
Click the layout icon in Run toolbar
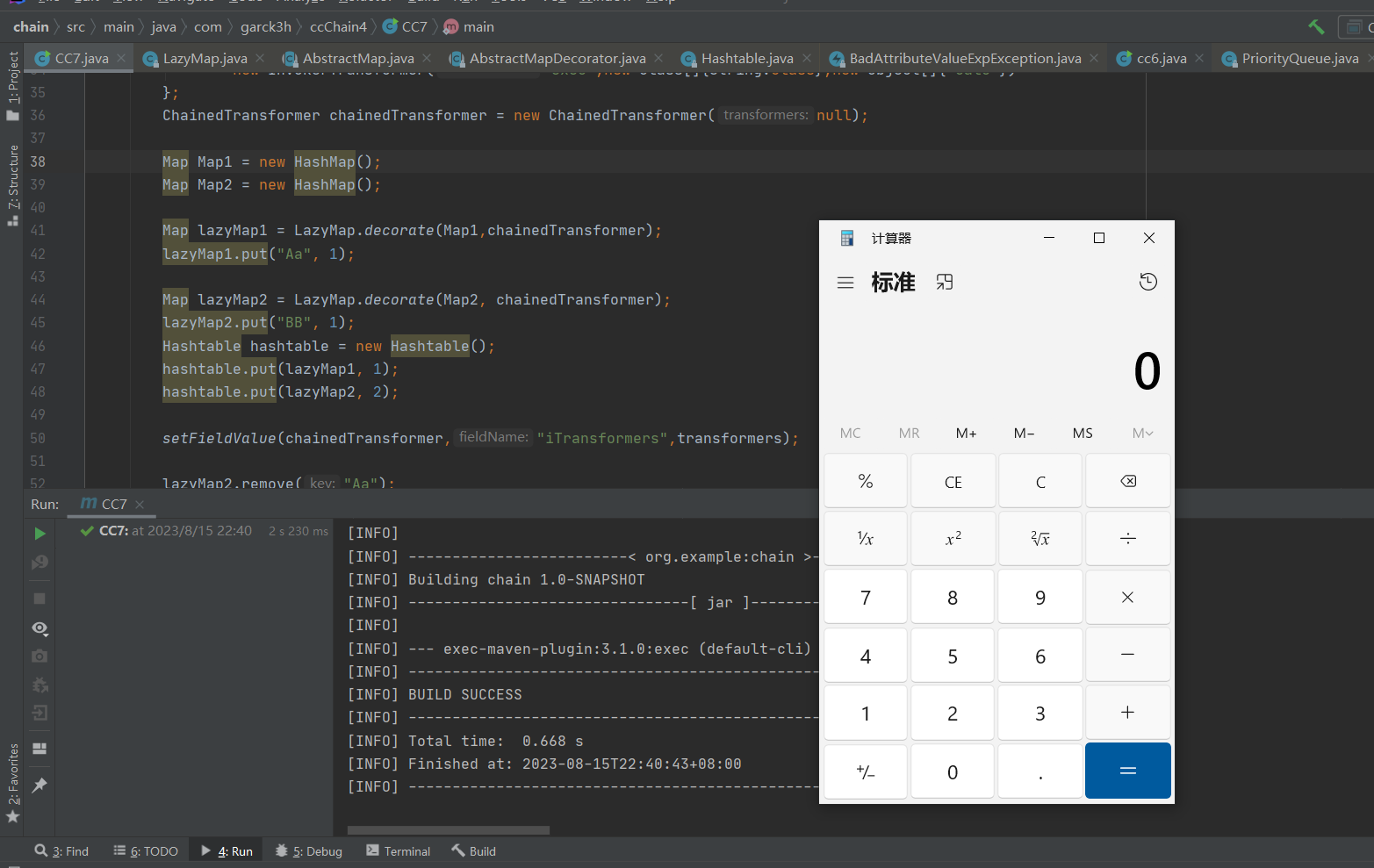click(40, 749)
